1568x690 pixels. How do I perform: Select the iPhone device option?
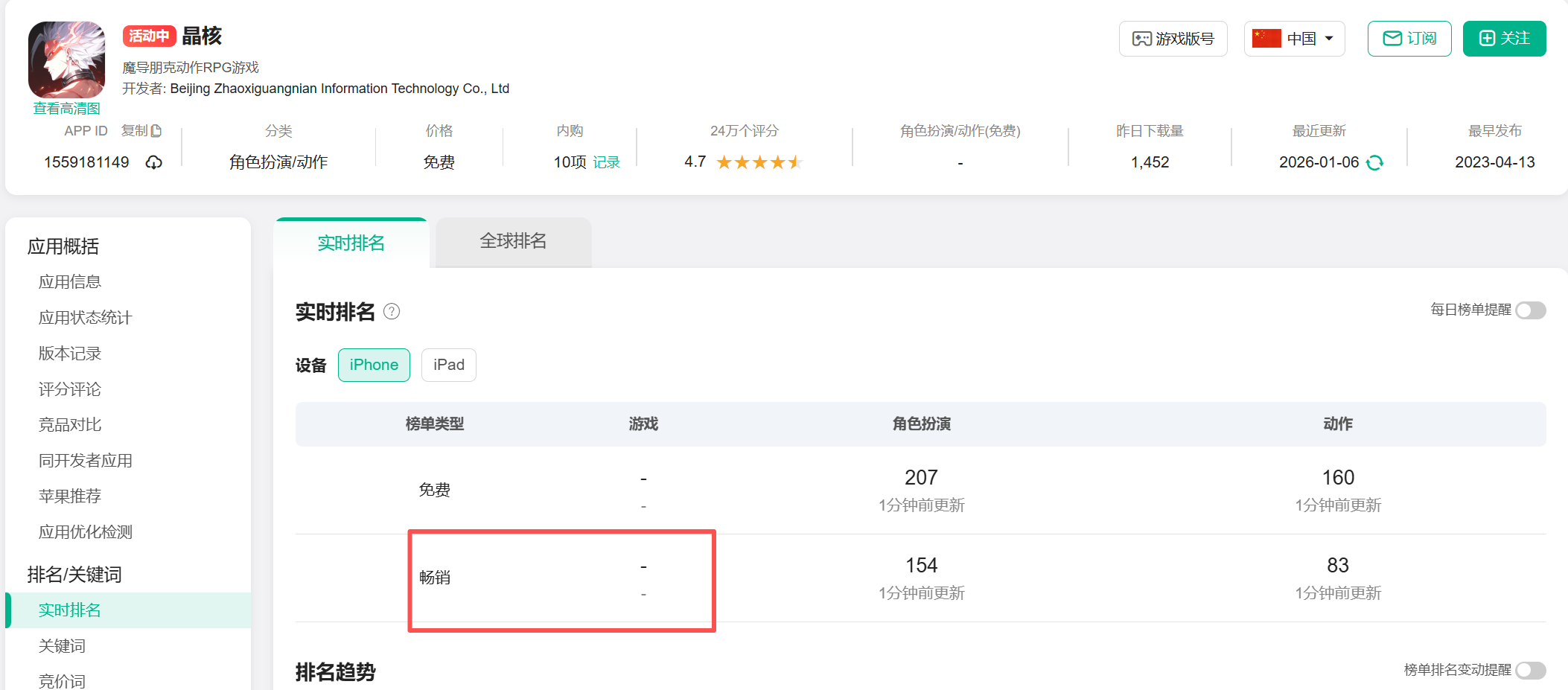374,365
